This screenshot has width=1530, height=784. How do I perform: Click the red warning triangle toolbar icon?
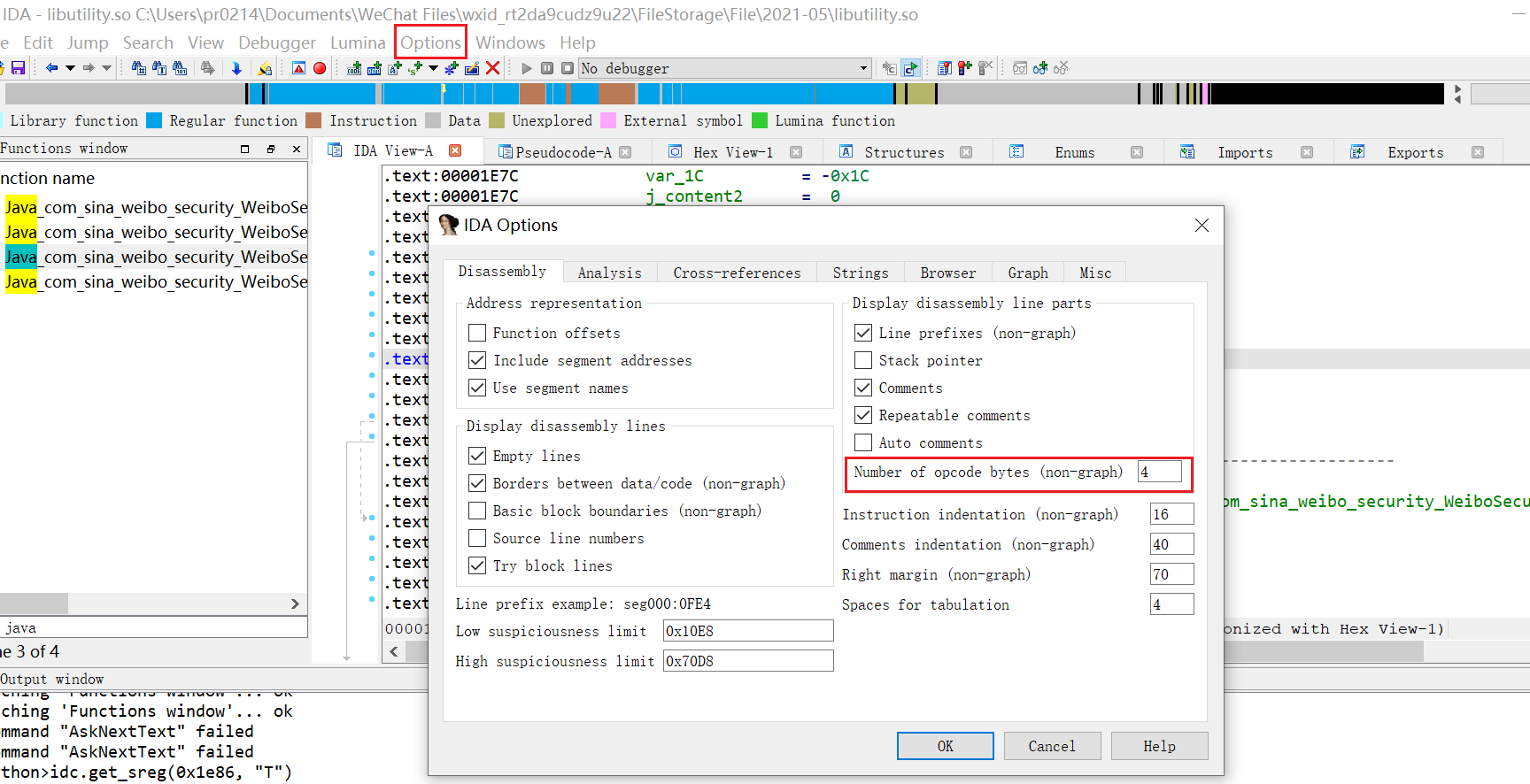click(299, 68)
